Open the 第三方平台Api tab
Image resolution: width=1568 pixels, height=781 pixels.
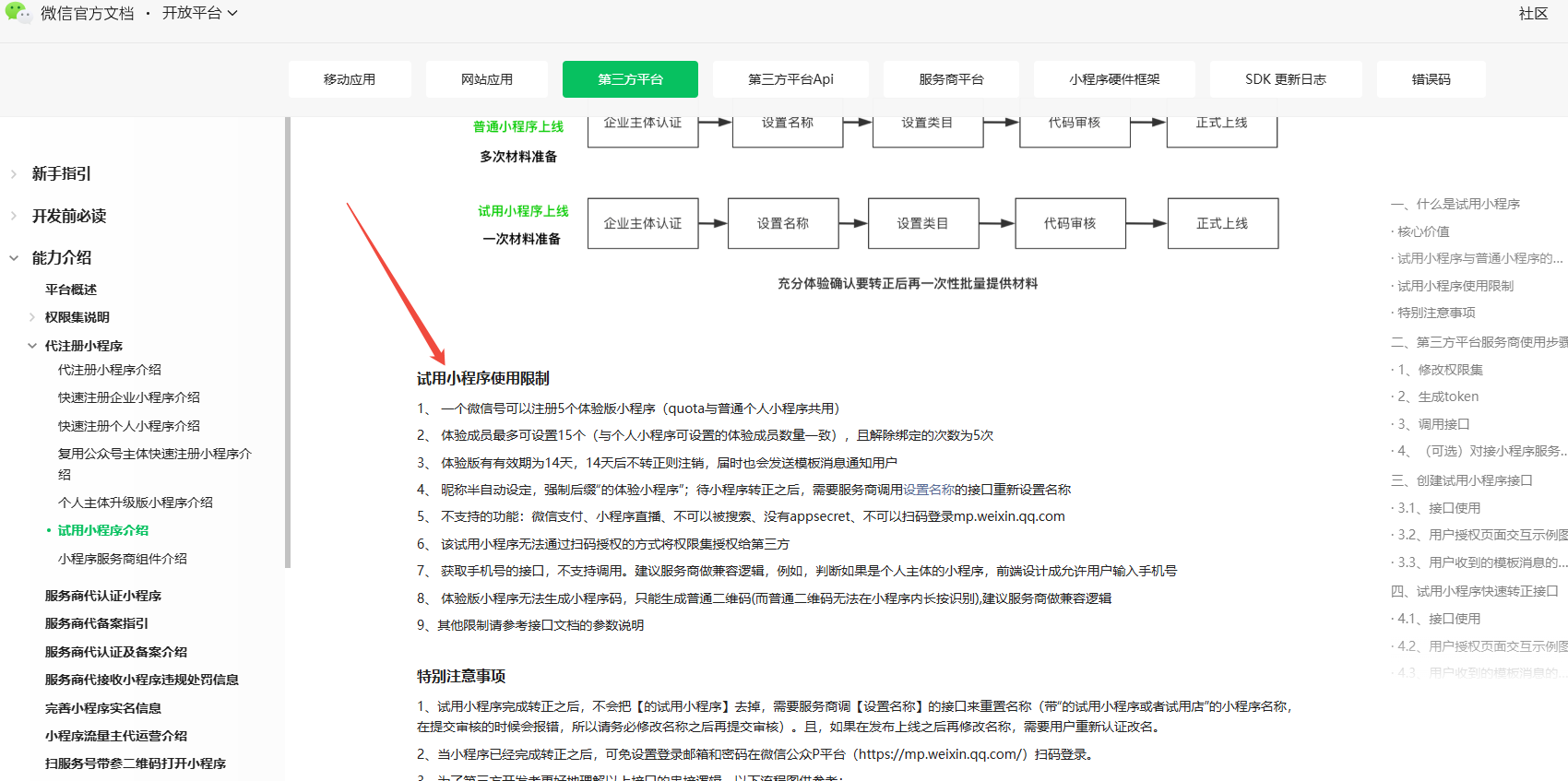790,79
